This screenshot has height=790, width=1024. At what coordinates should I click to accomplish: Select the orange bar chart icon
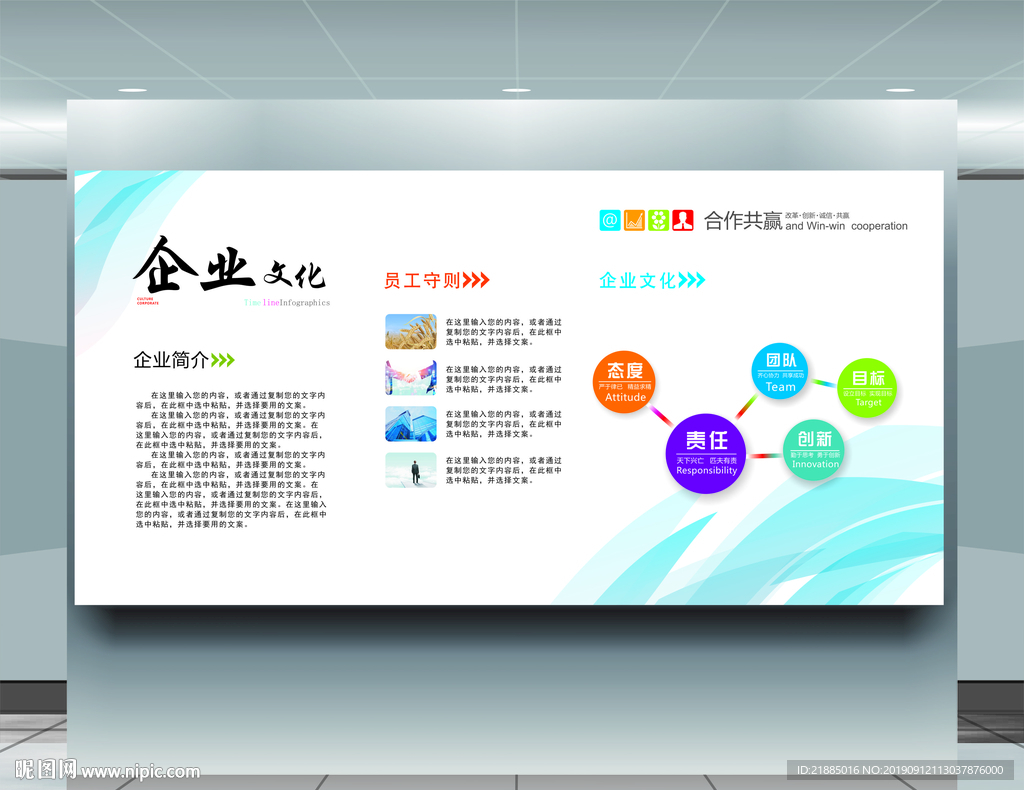click(x=634, y=220)
